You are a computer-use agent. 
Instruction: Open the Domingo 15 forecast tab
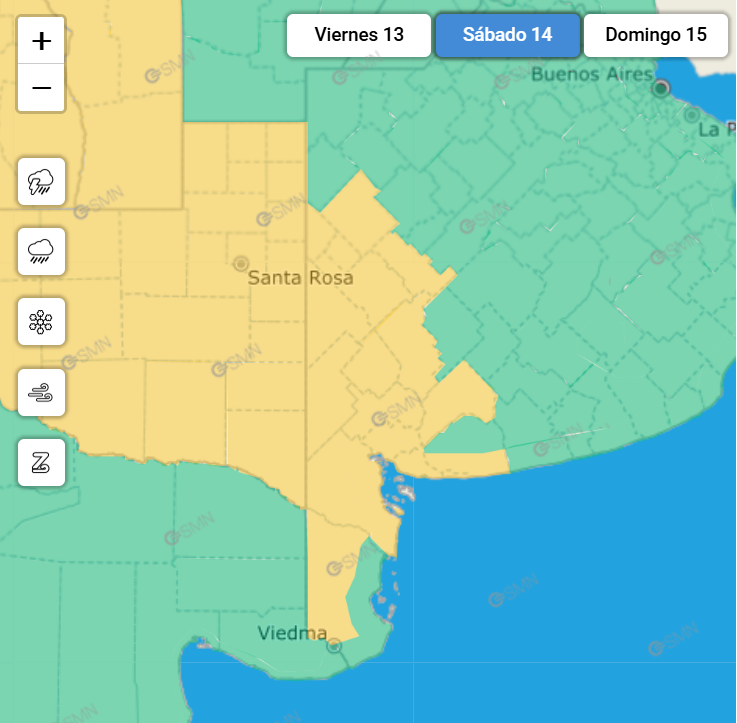pyautogui.click(x=655, y=35)
